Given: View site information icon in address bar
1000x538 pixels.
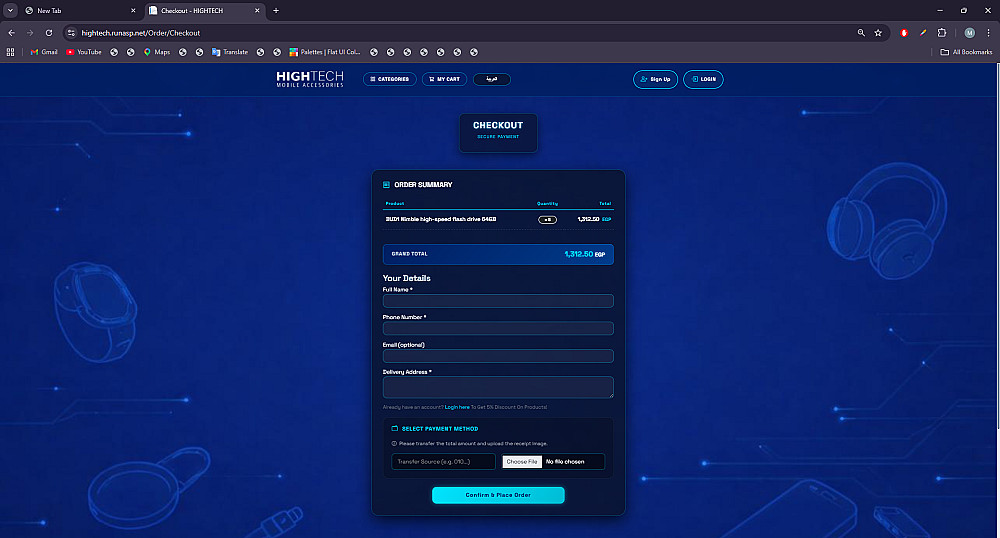Looking at the screenshot, I should tap(71, 33).
